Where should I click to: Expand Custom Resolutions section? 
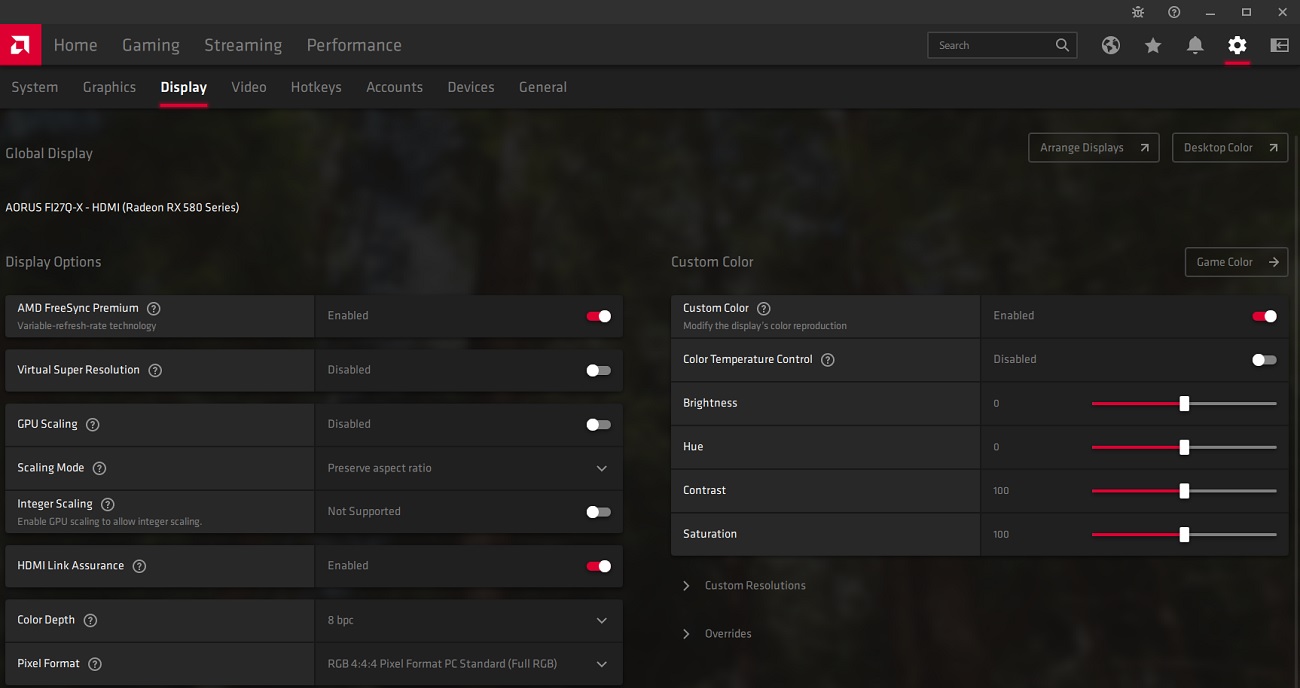pyautogui.click(x=744, y=586)
